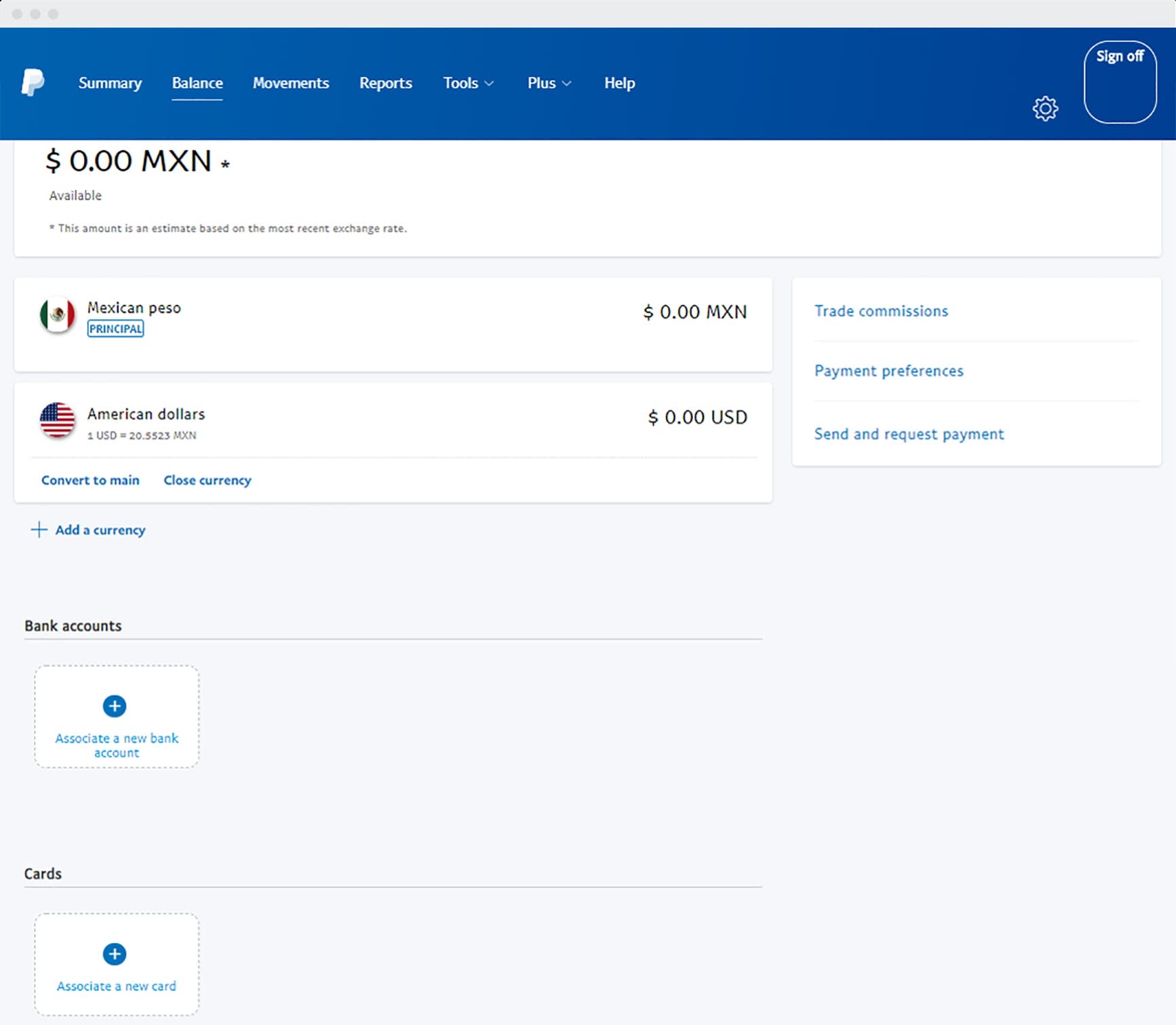Expand the Plus dropdown menu

(x=549, y=83)
